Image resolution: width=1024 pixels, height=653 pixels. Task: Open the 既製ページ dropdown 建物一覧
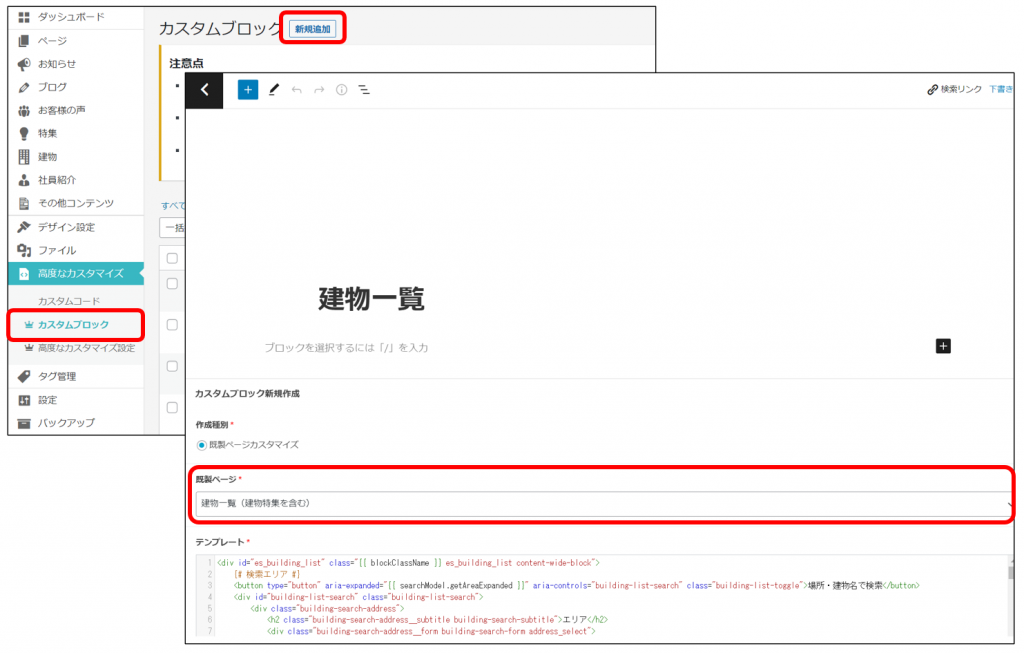(x=603, y=503)
